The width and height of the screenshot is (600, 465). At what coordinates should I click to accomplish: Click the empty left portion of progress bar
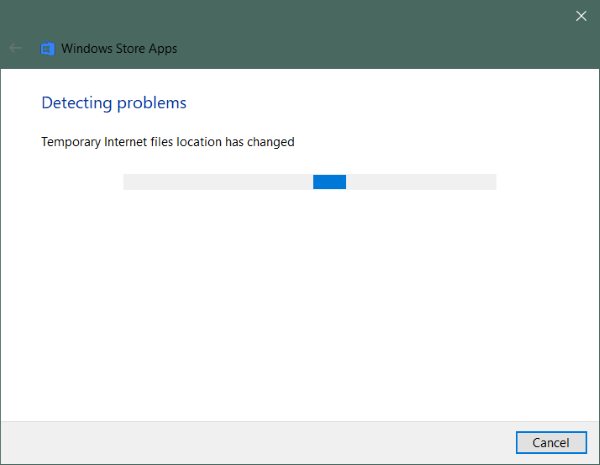pyautogui.click(x=217, y=181)
